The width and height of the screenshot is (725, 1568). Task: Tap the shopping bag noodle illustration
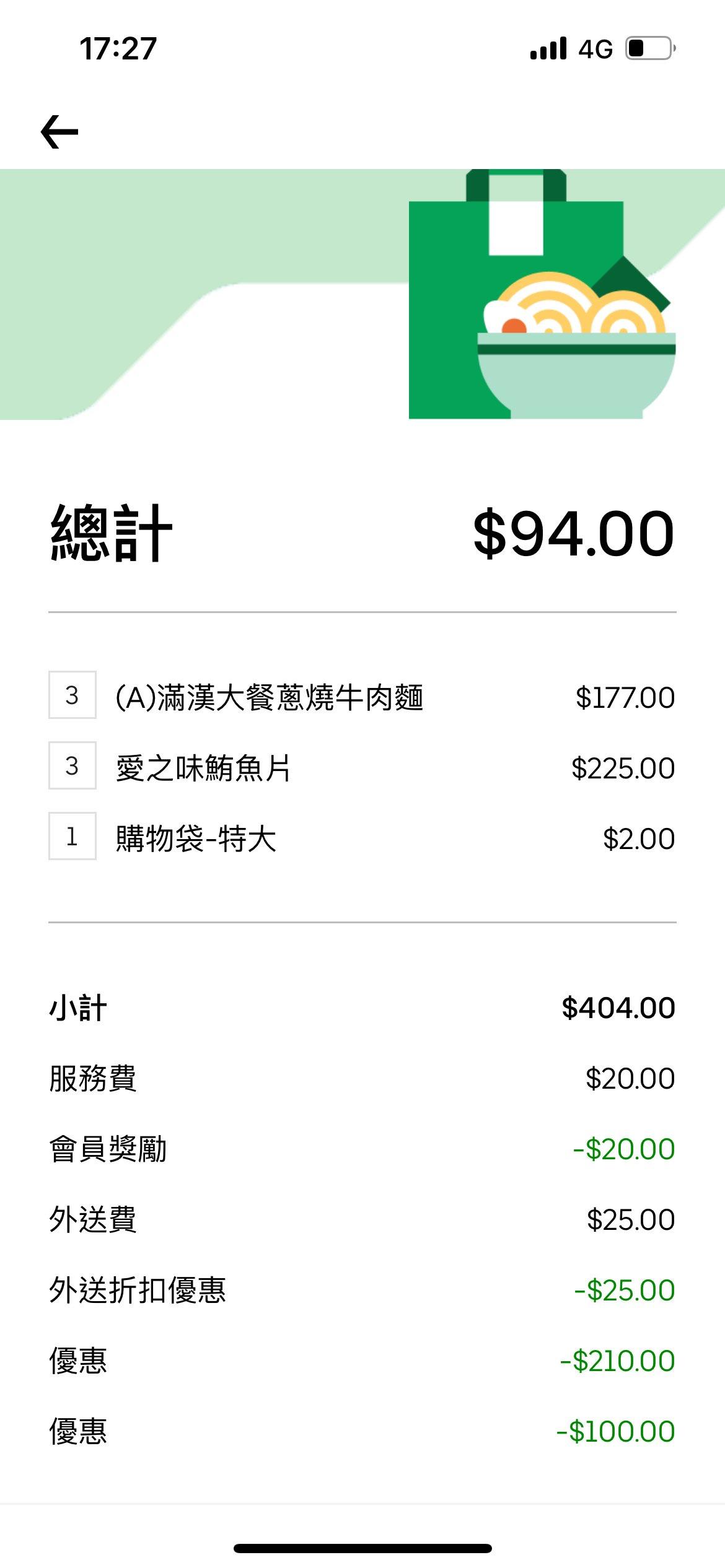542,295
